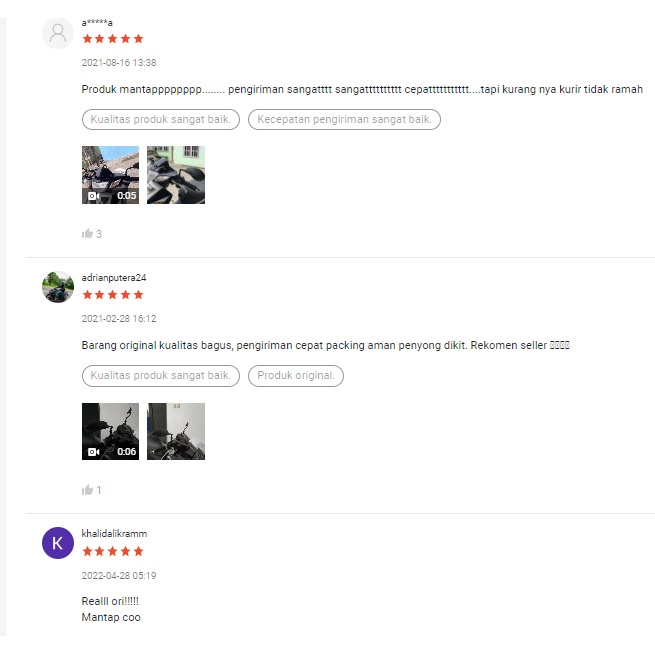This screenshot has height=655, width=655.
Task: Open the adrianputera24 username link
Action: coord(114,278)
